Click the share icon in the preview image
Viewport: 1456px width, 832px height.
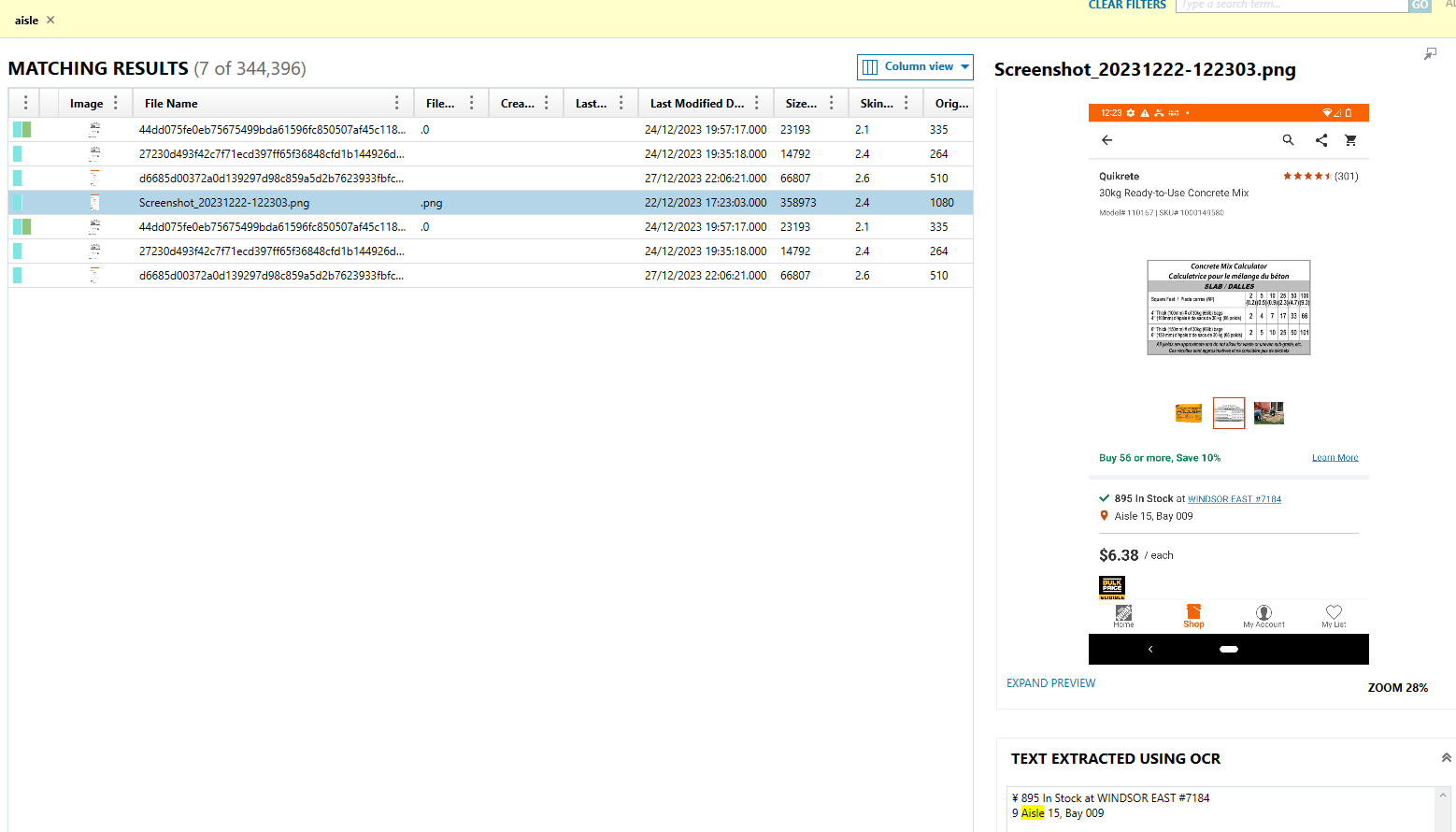click(1321, 140)
